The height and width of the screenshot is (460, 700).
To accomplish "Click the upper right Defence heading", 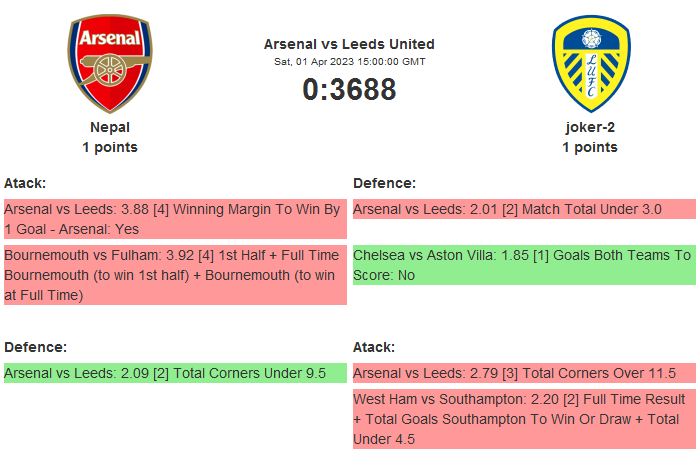I will [385, 183].
